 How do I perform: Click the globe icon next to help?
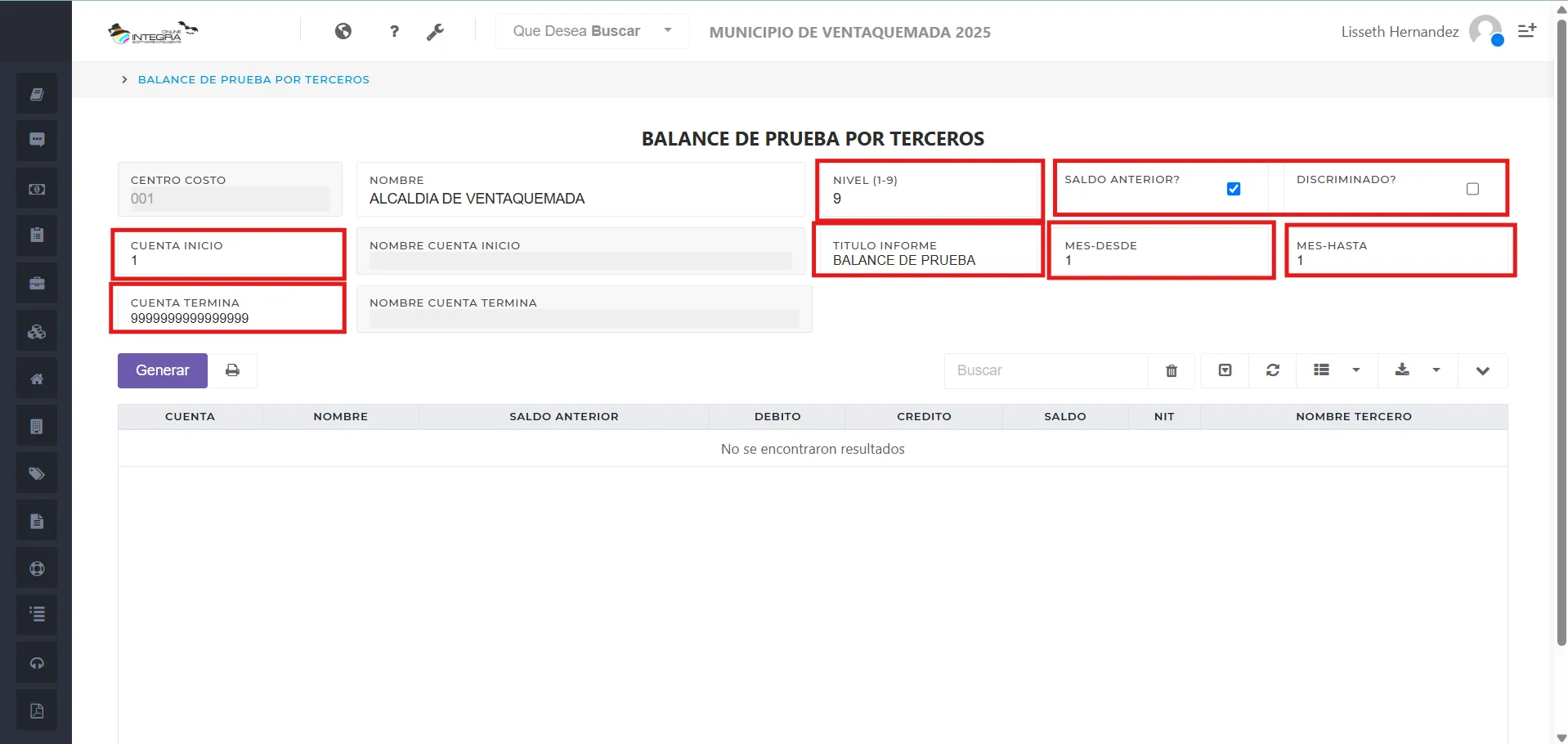click(x=343, y=31)
